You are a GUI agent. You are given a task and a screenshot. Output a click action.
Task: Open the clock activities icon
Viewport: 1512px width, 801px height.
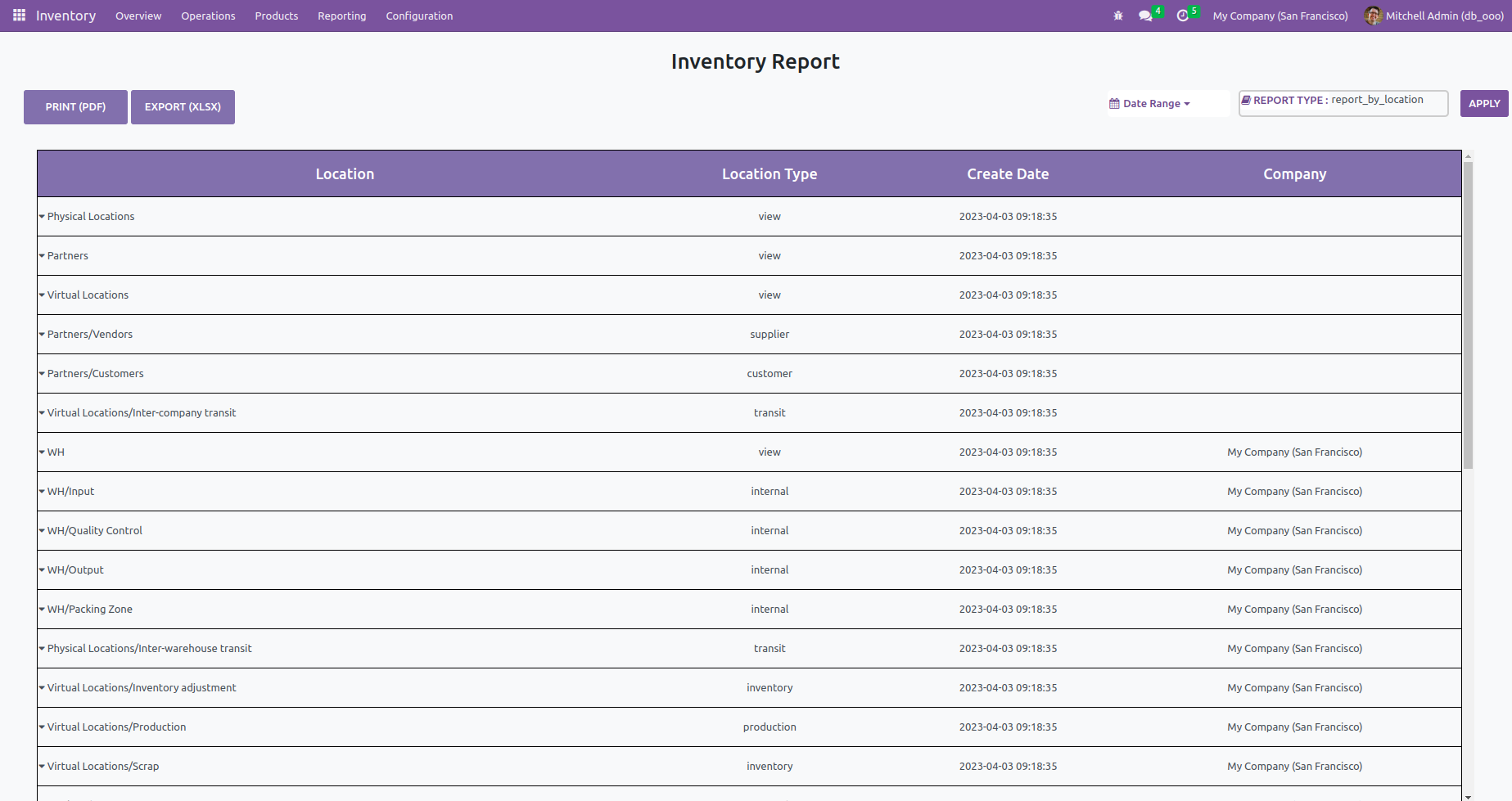click(x=1182, y=16)
